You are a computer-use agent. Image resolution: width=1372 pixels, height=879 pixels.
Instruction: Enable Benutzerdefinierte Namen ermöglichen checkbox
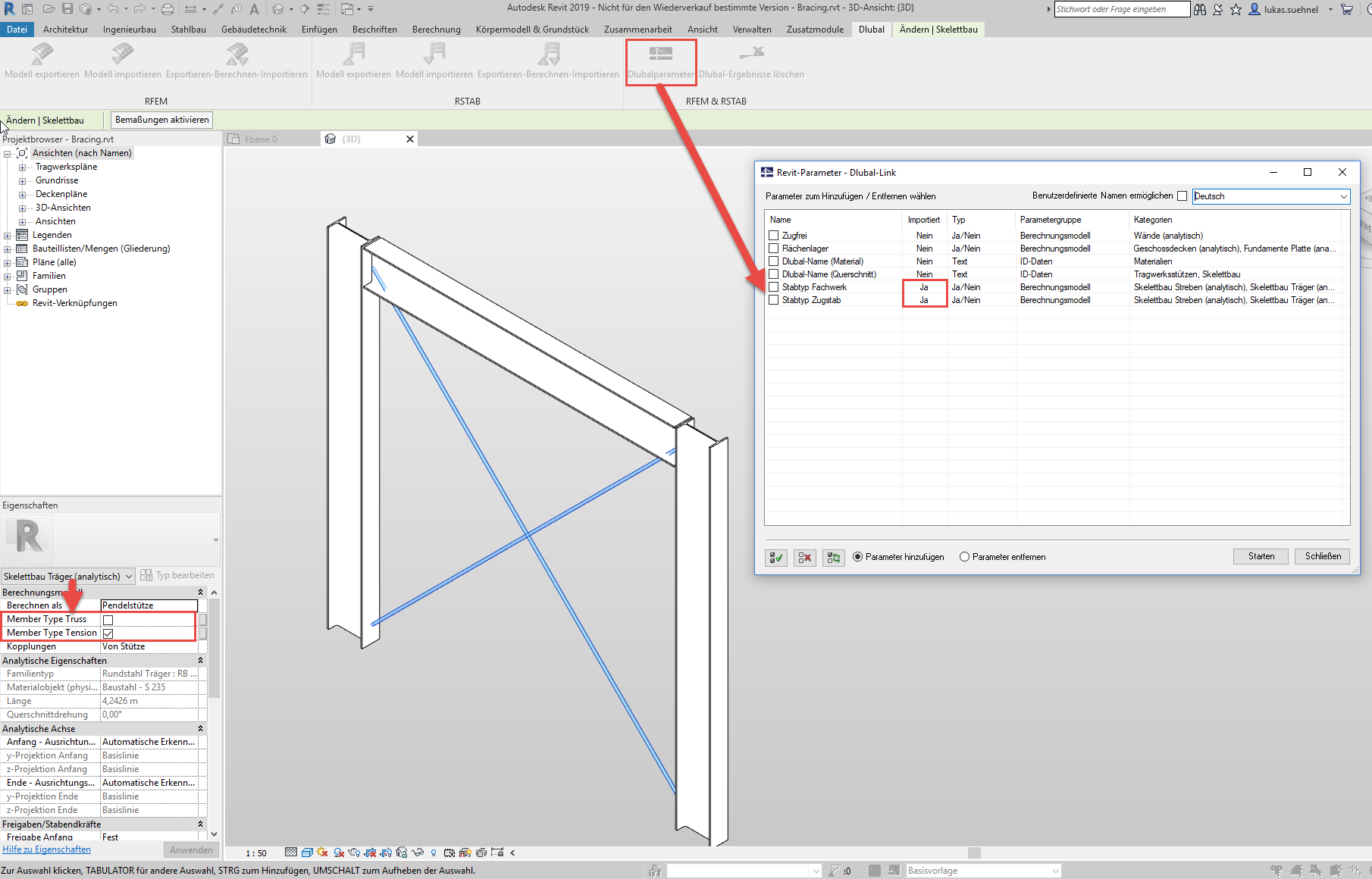coord(1182,196)
